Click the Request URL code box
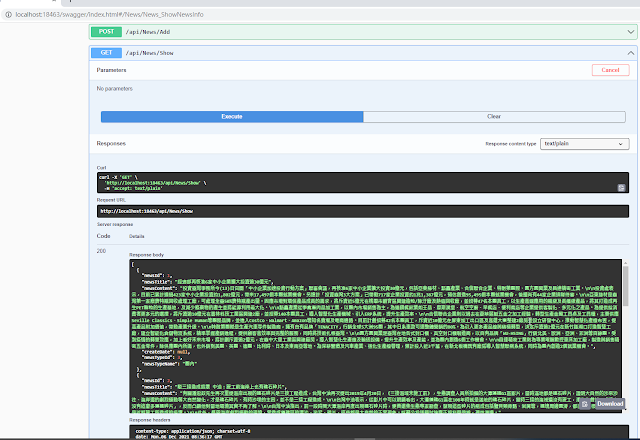Image resolution: width=640 pixels, height=440 pixels. [x=363, y=211]
